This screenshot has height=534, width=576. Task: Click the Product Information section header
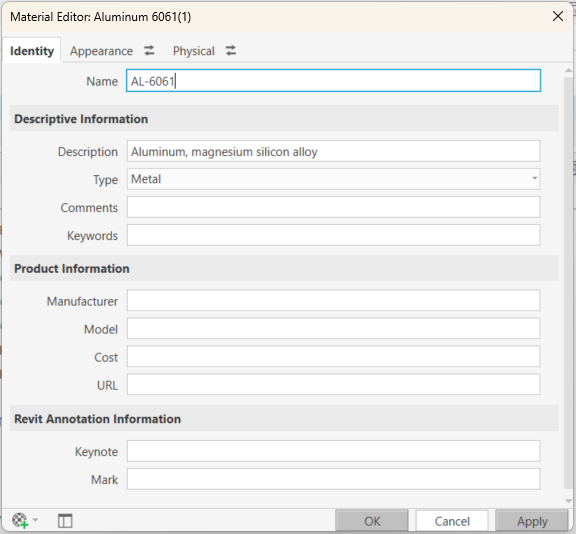[x=284, y=268]
